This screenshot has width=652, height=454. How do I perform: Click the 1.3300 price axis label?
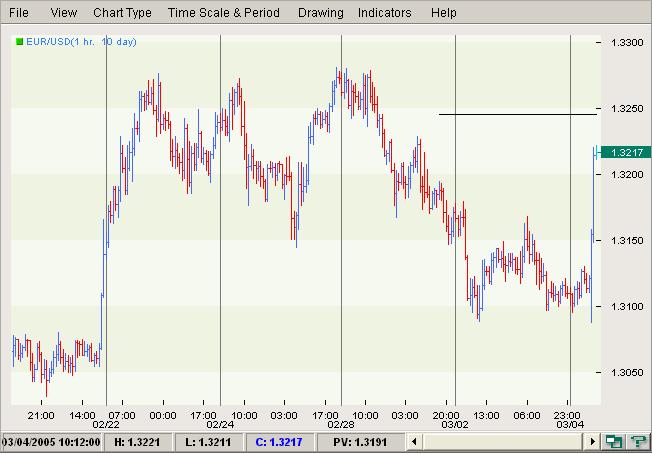pos(627,42)
